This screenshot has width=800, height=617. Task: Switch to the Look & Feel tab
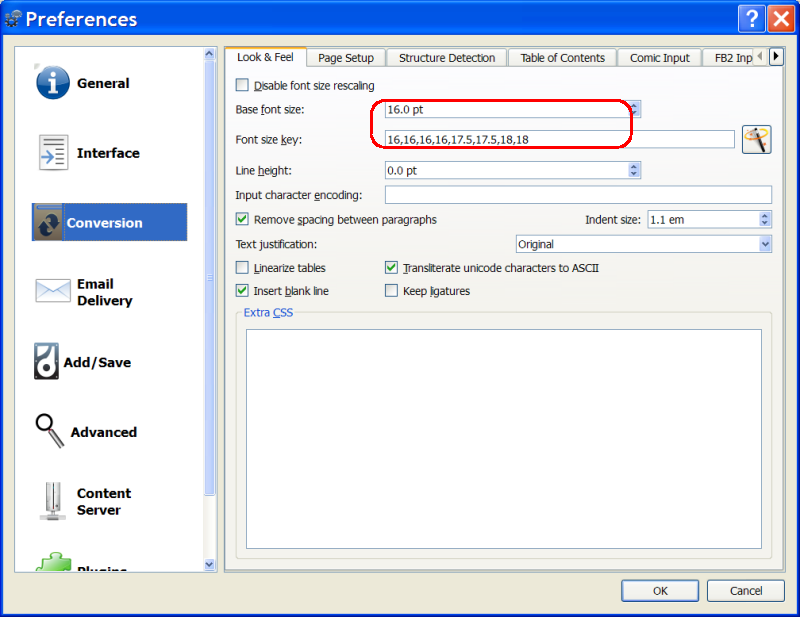click(x=265, y=57)
